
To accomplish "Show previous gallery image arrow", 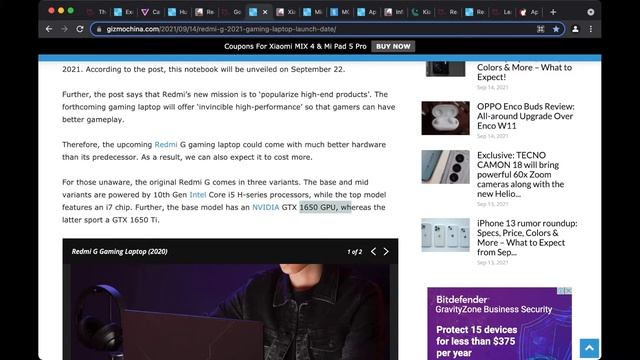I will click(x=373, y=251).
